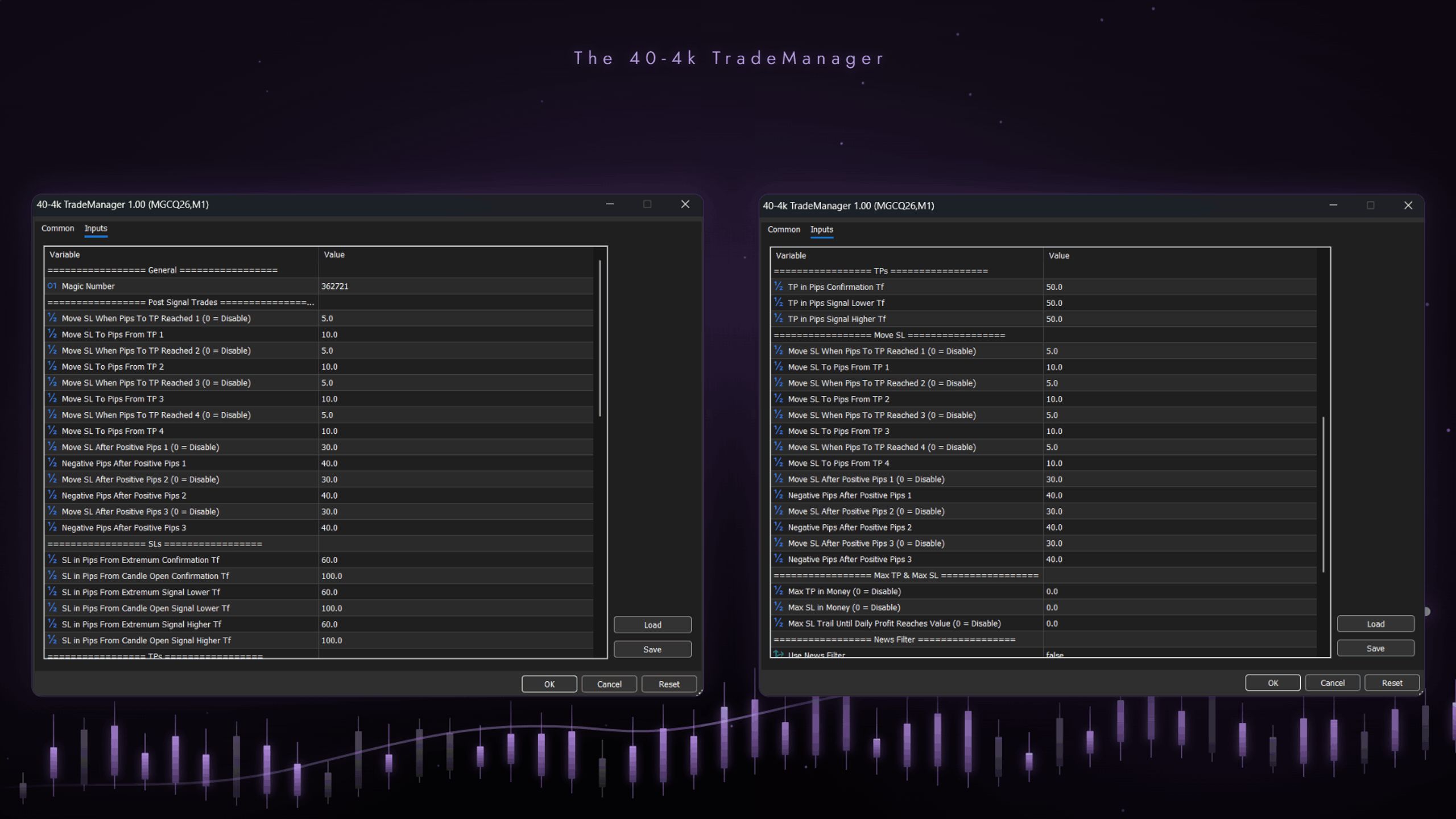Click Reset in the left window
This screenshot has width=1456, height=819.
669,684
